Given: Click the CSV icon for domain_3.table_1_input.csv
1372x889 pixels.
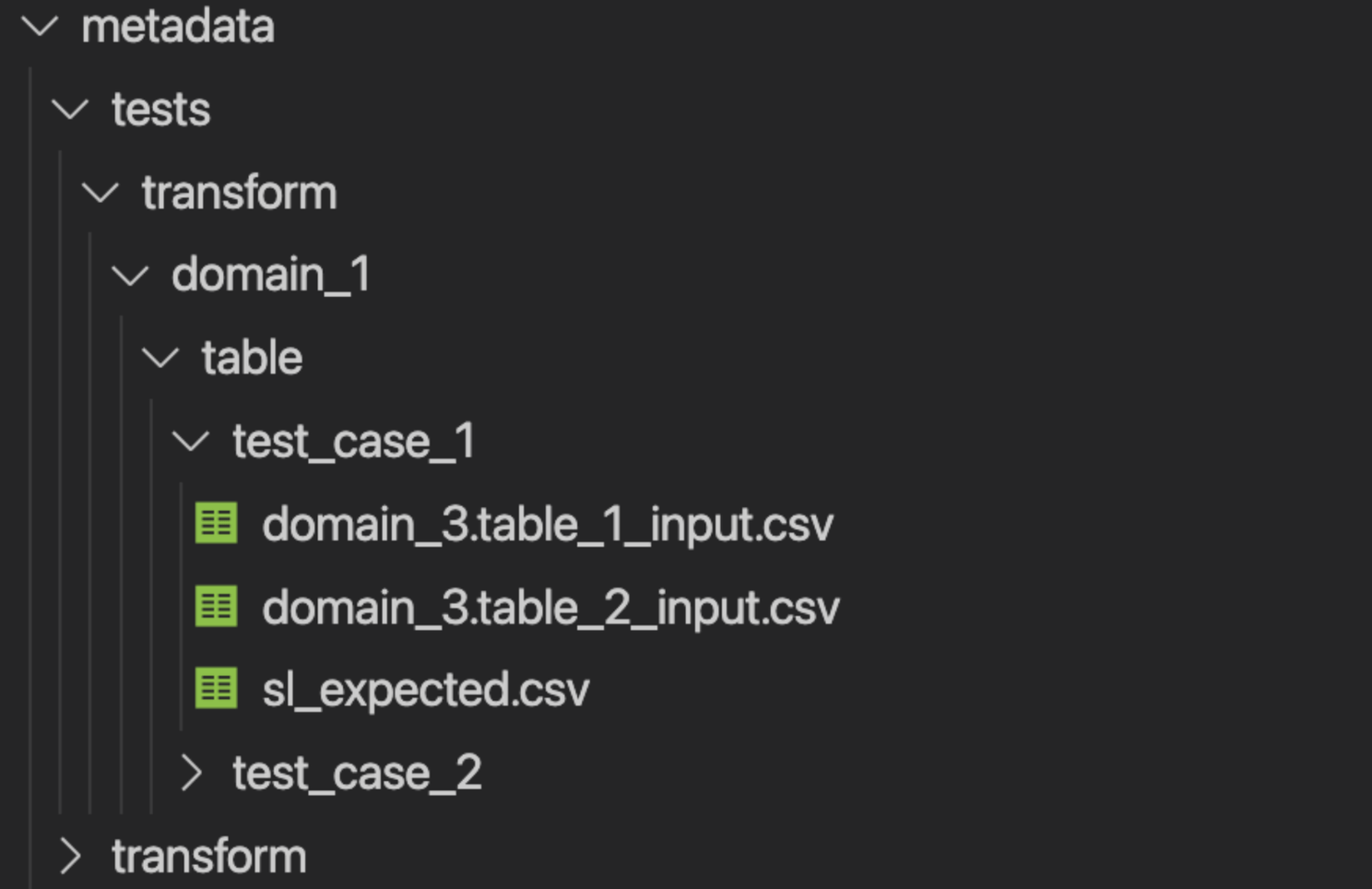Looking at the screenshot, I should [216, 524].
